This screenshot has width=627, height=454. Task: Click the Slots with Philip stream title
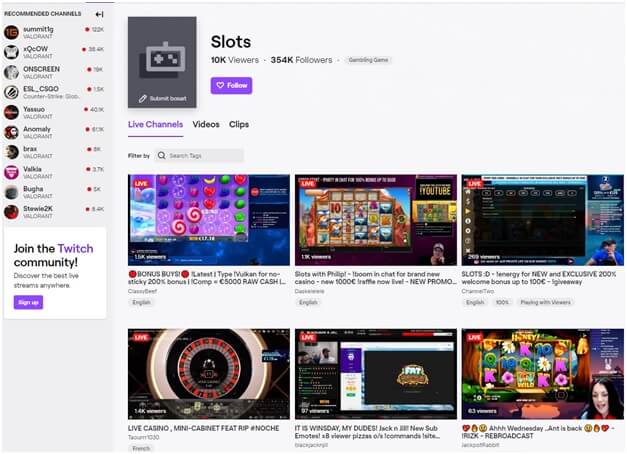coord(375,278)
